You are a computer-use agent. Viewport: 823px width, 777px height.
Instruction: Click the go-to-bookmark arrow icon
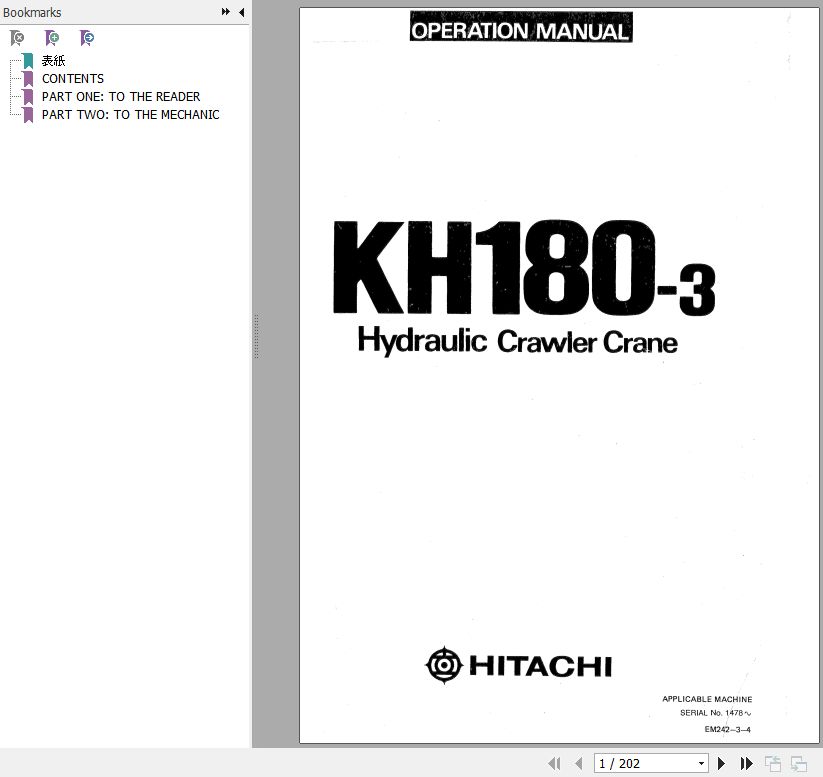(87, 38)
